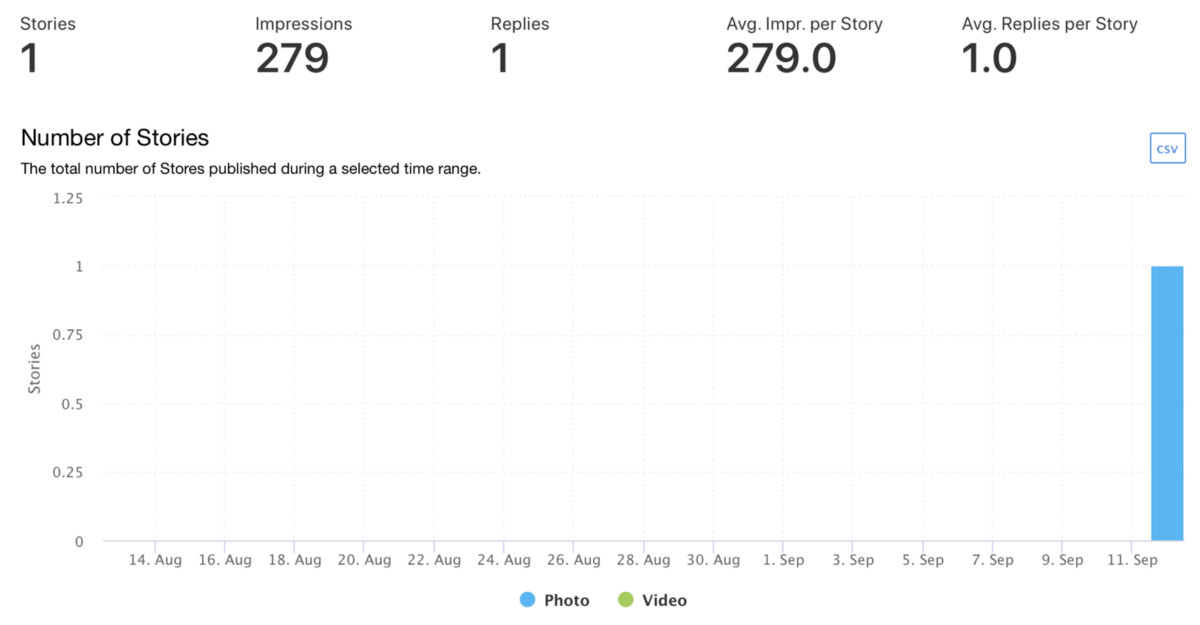Select the blue bar for 11. Sep
The image size is (1200, 625).
pyautogui.click(x=1167, y=403)
